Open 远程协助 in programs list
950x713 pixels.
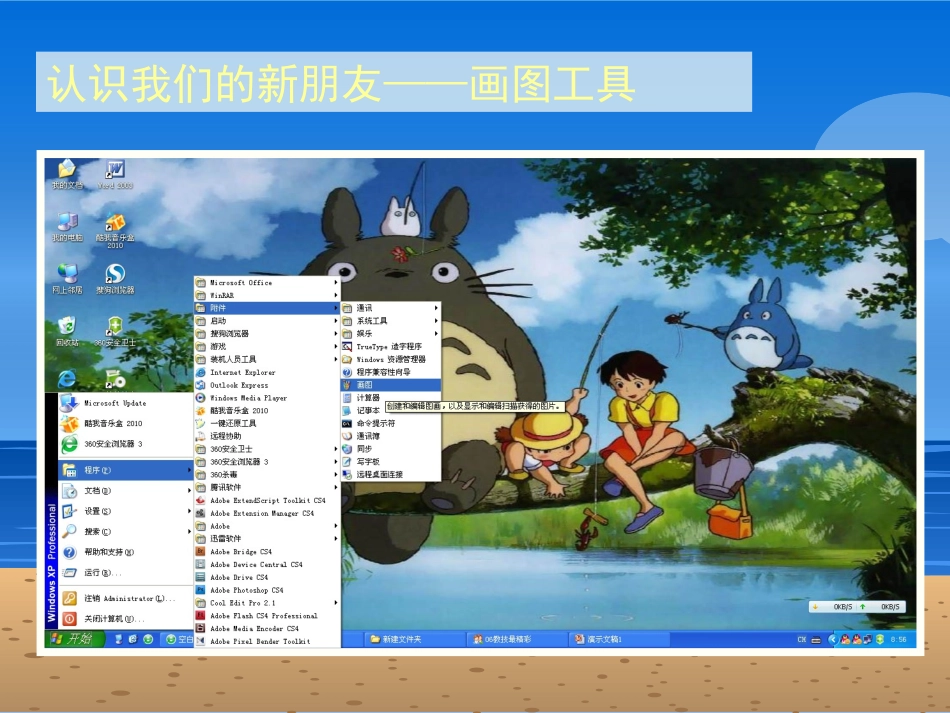(267, 436)
